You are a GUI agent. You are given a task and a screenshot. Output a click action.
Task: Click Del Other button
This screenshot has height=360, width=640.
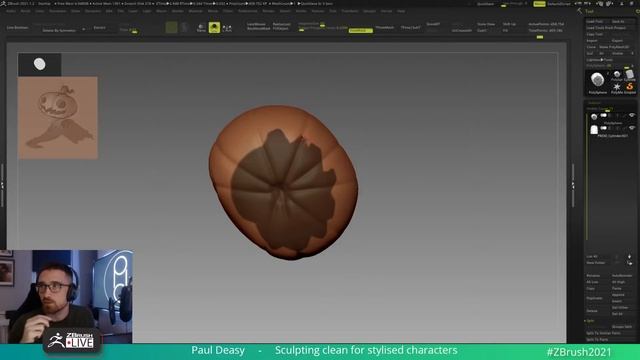[620, 307]
